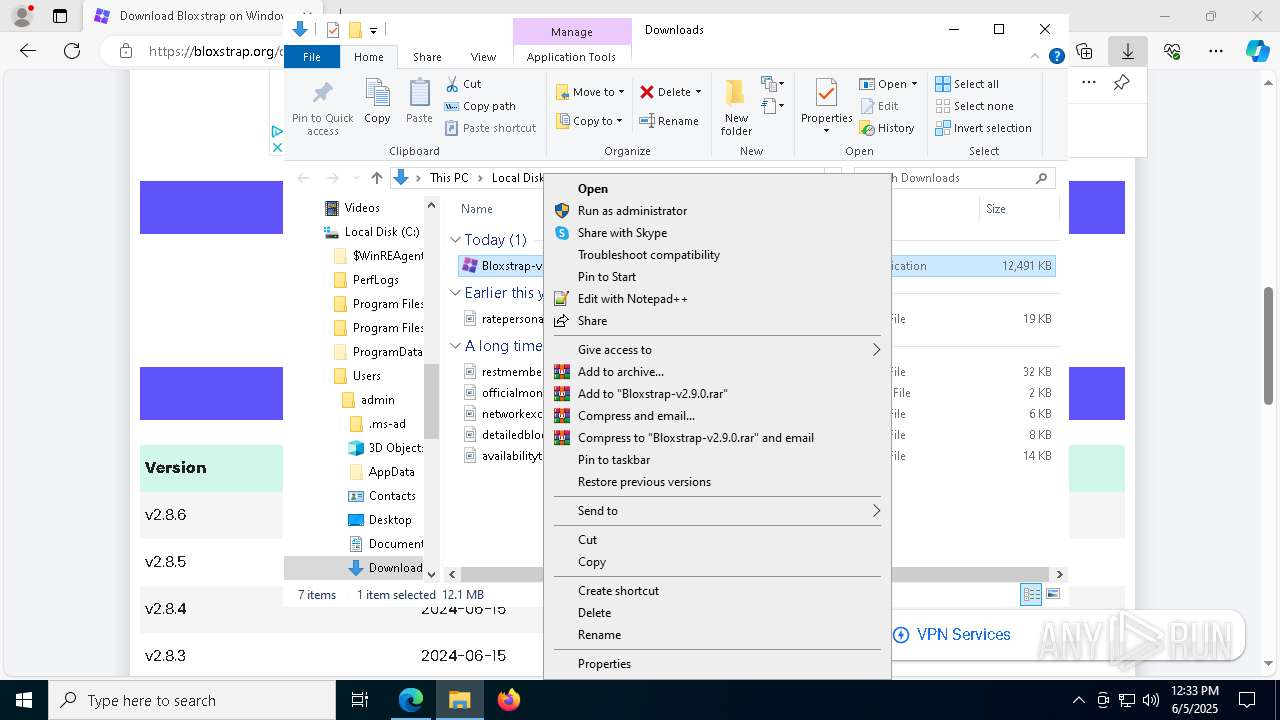
Task: Click the Explorer help question mark icon
Action: [1056, 57]
